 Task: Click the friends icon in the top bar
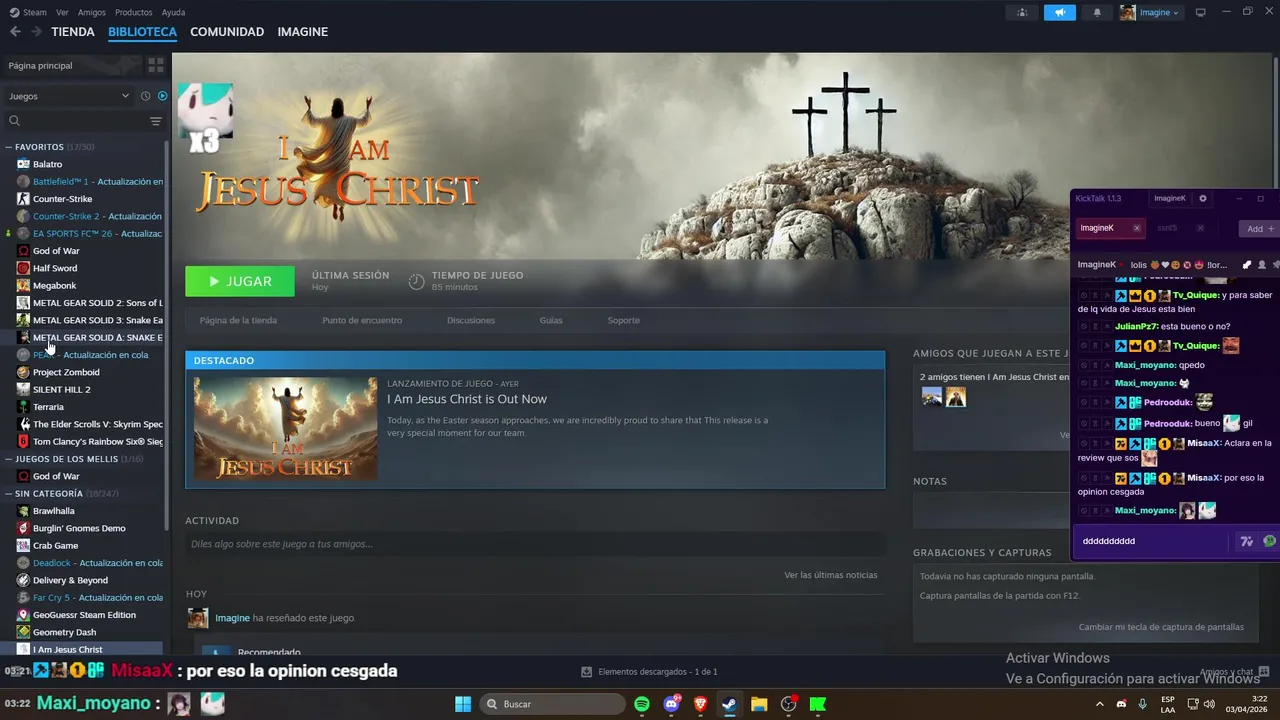pos(1021,12)
